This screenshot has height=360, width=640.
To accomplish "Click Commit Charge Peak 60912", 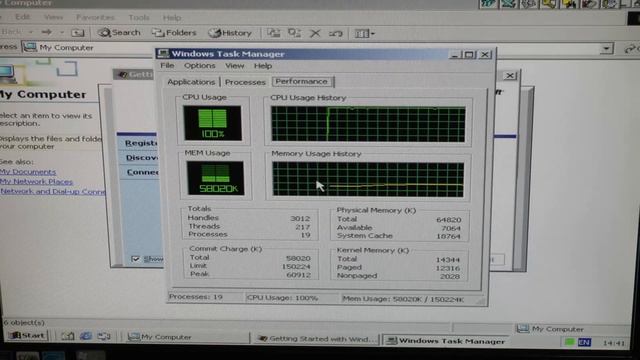I will coord(298,275).
